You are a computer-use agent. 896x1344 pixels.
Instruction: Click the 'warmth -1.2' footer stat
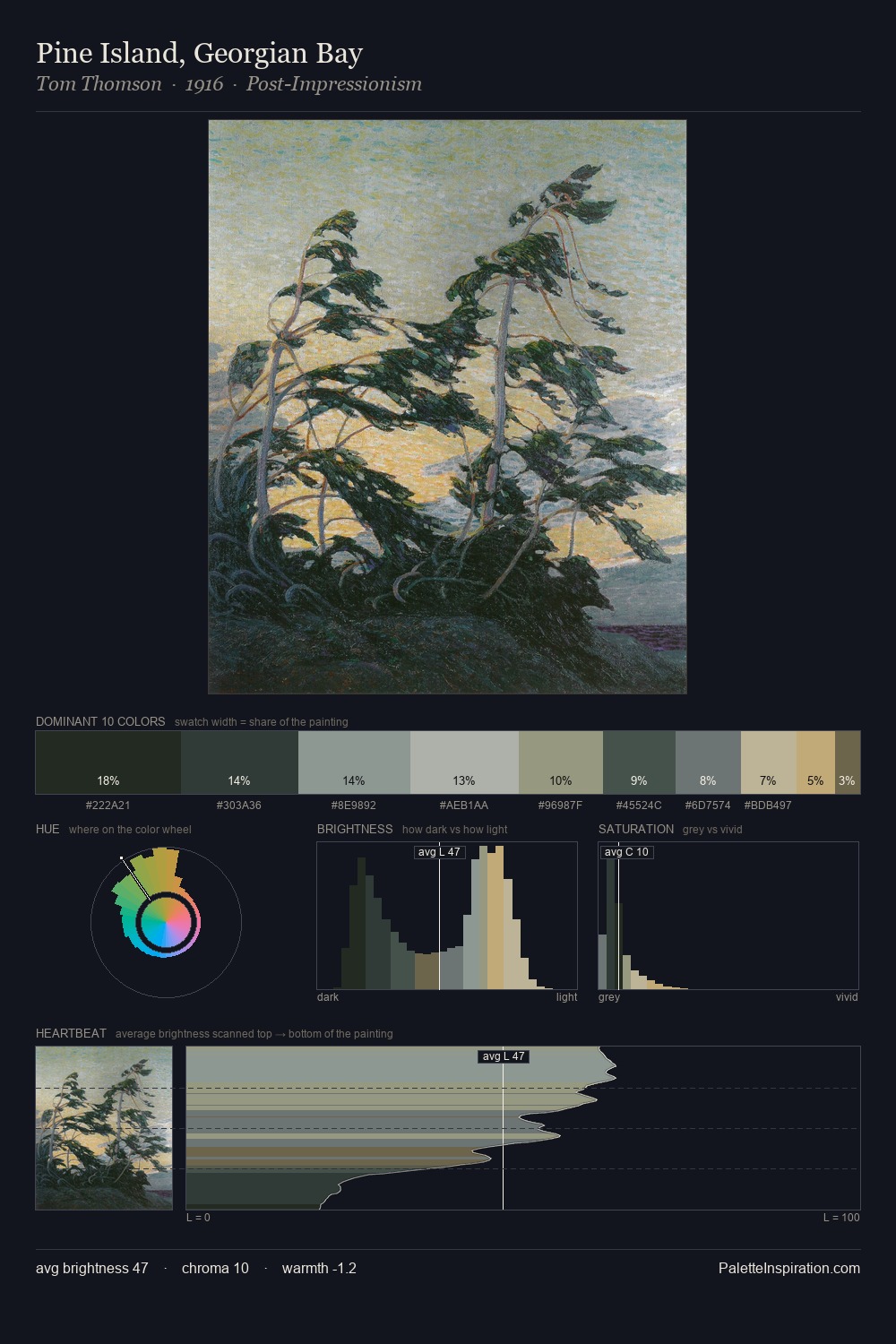tap(319, 1269)
